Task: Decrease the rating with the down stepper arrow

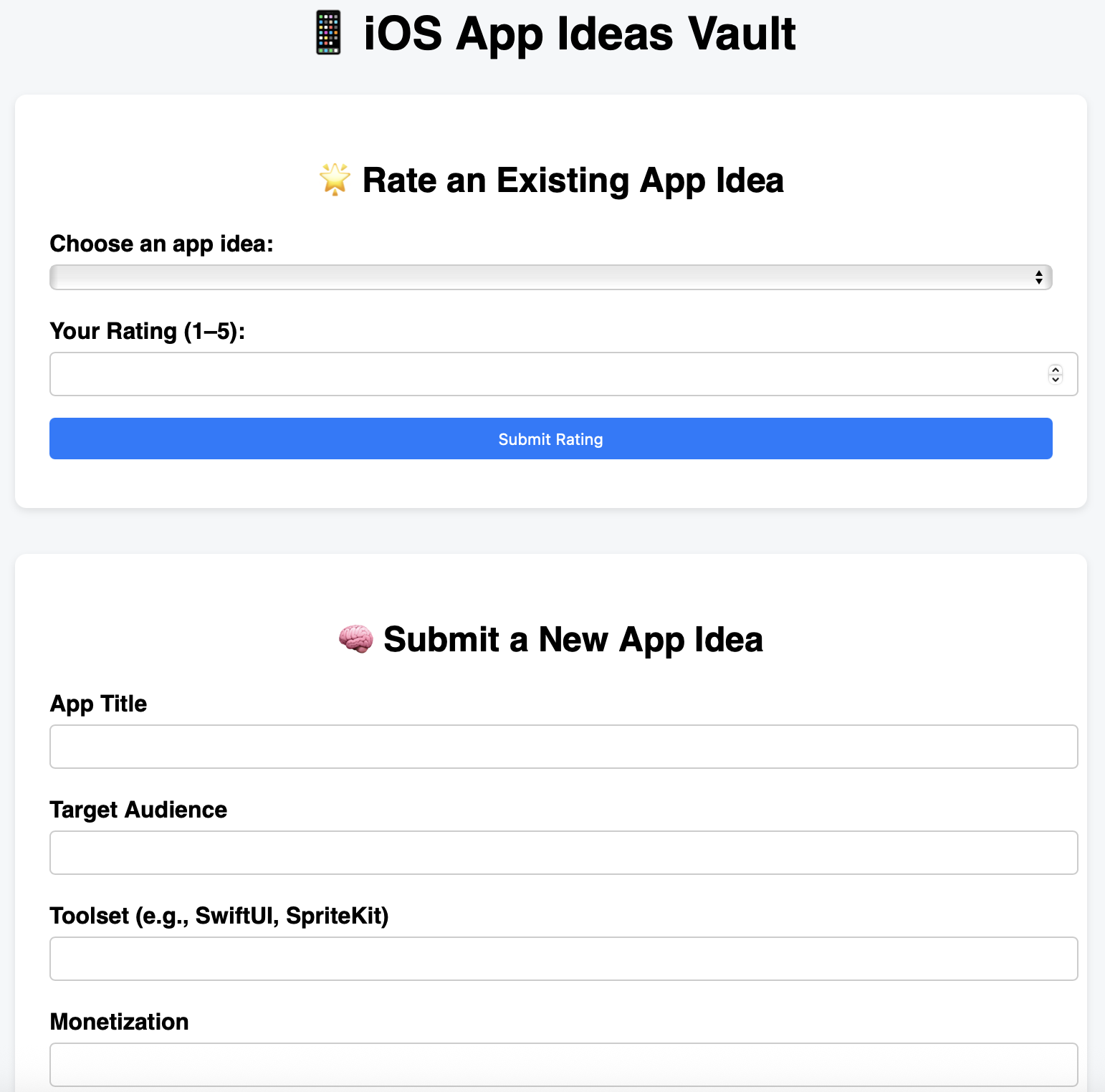Action: point(1056,379)
